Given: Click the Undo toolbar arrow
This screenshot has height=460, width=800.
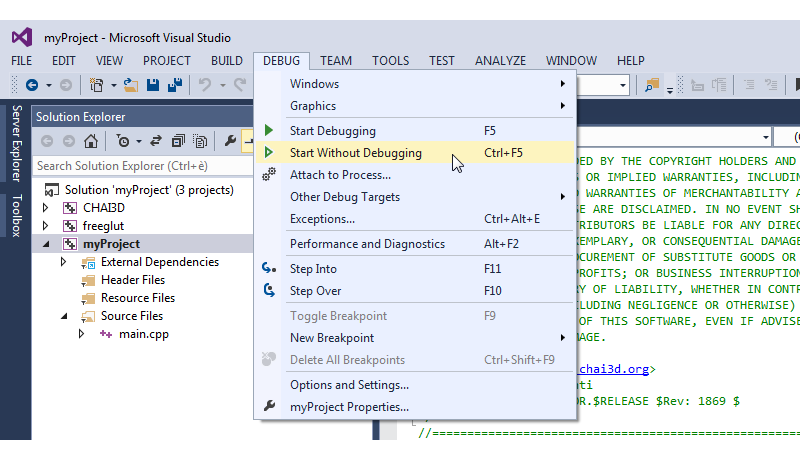Looking at the screenshot, I should tap(205, 85).
